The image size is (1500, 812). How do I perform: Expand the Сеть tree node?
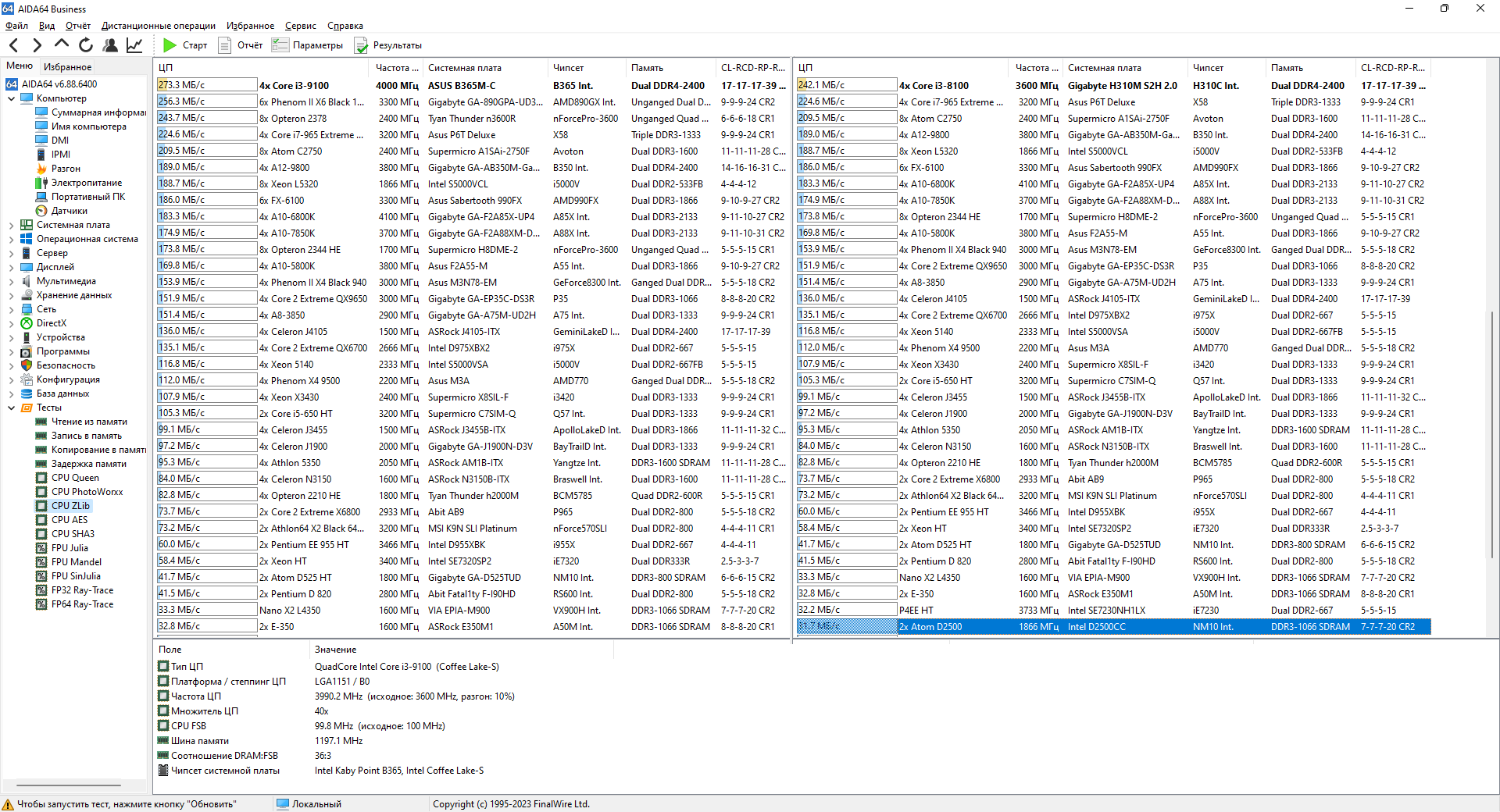[12, 309]
